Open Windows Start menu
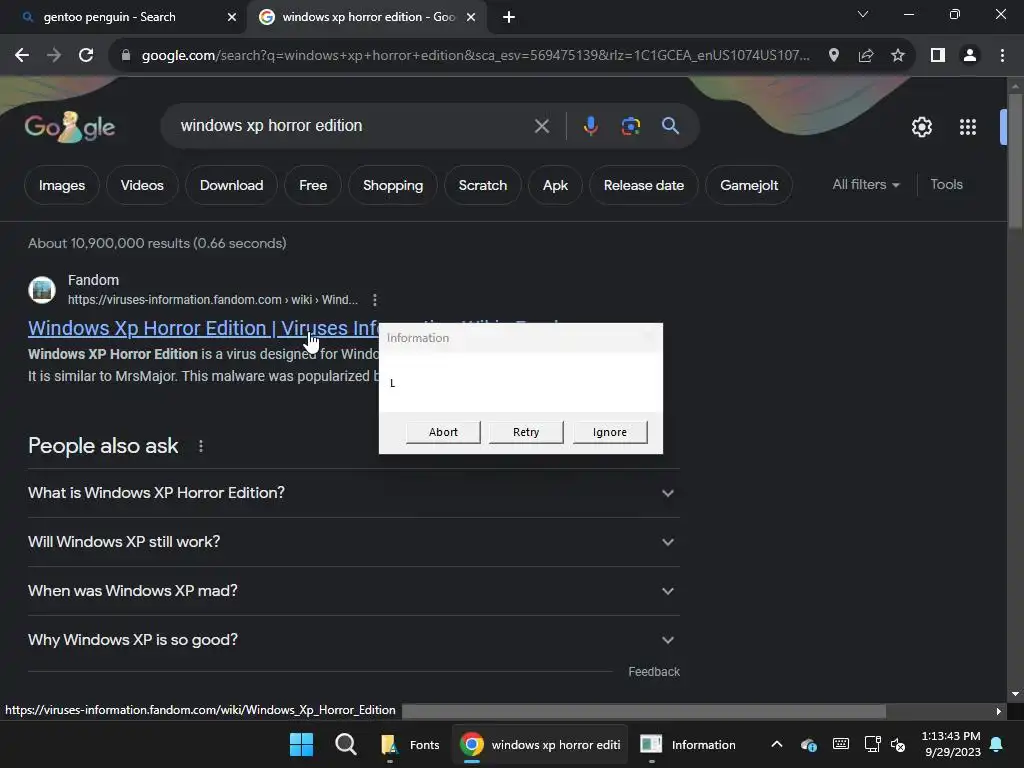 pos(301,744)
